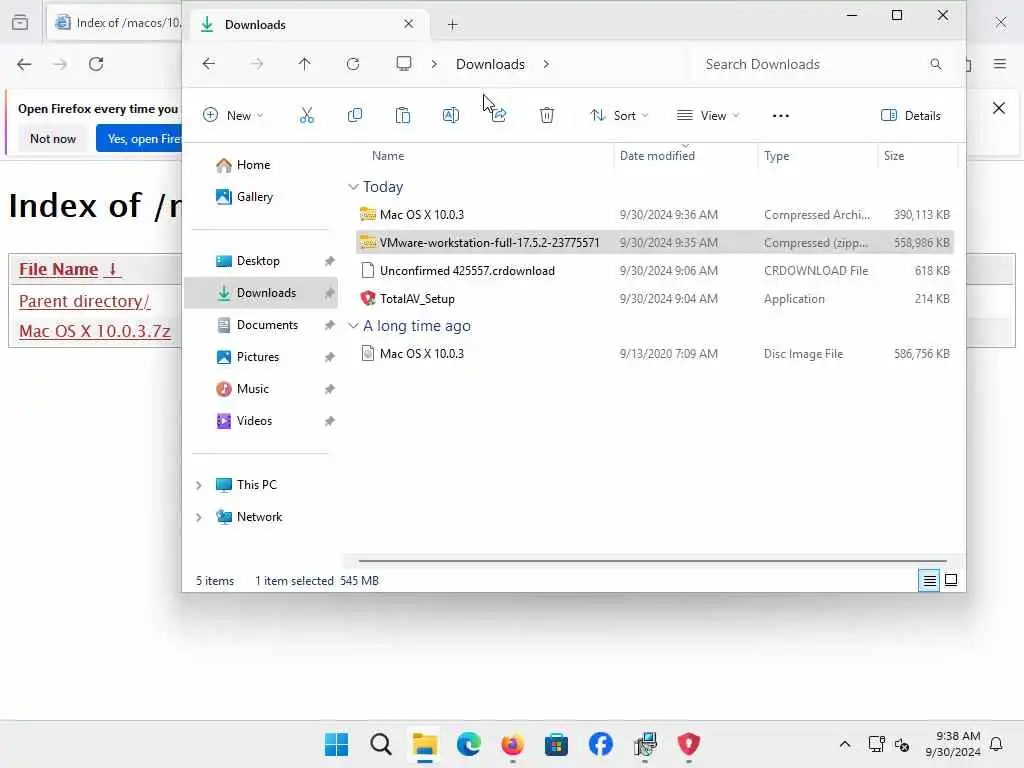Unpin Documents from Quick access
1024x768 pixels.
tap(330, 325)
